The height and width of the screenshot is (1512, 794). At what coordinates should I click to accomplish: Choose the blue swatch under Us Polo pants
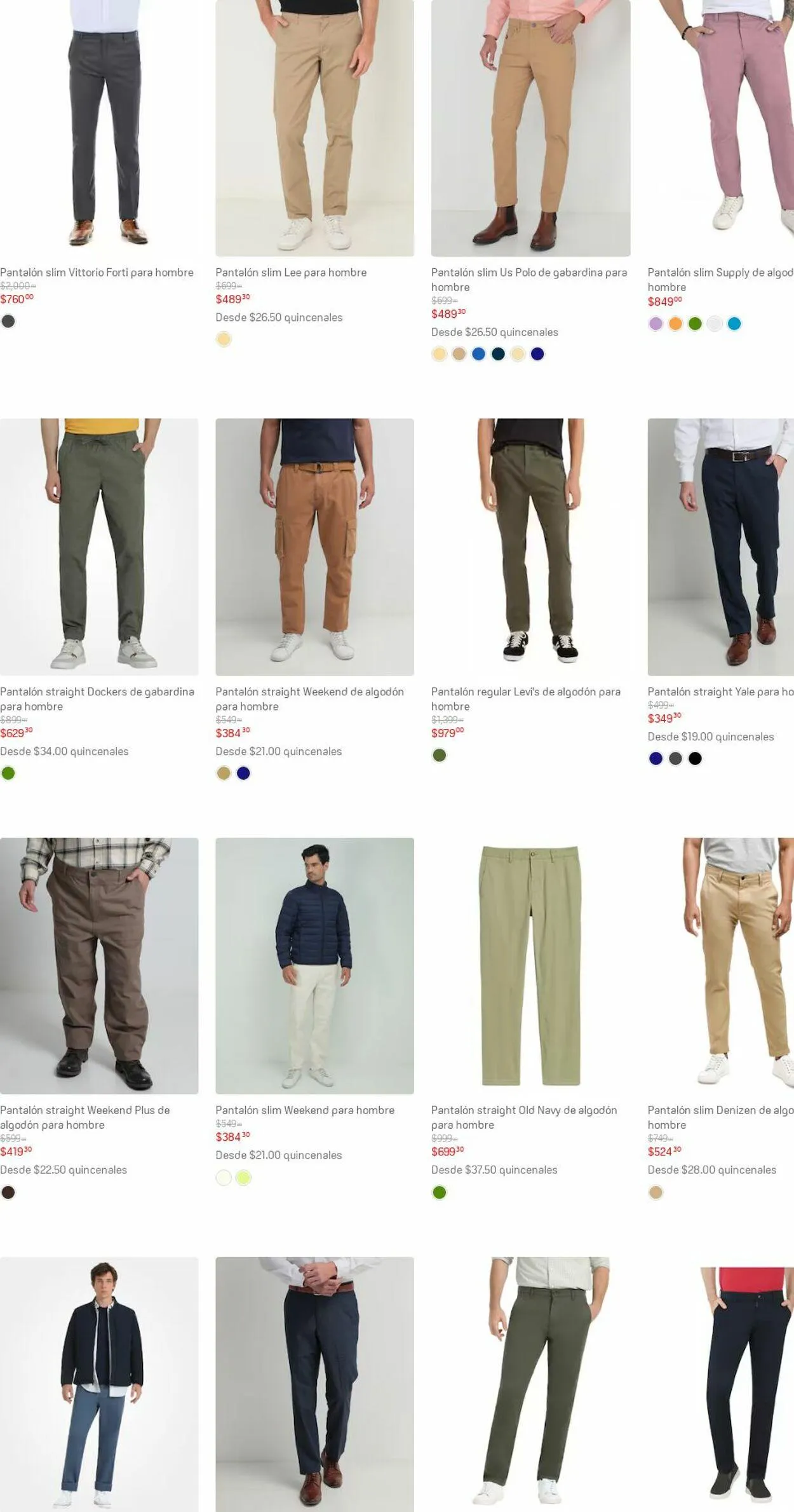point(478,354)
